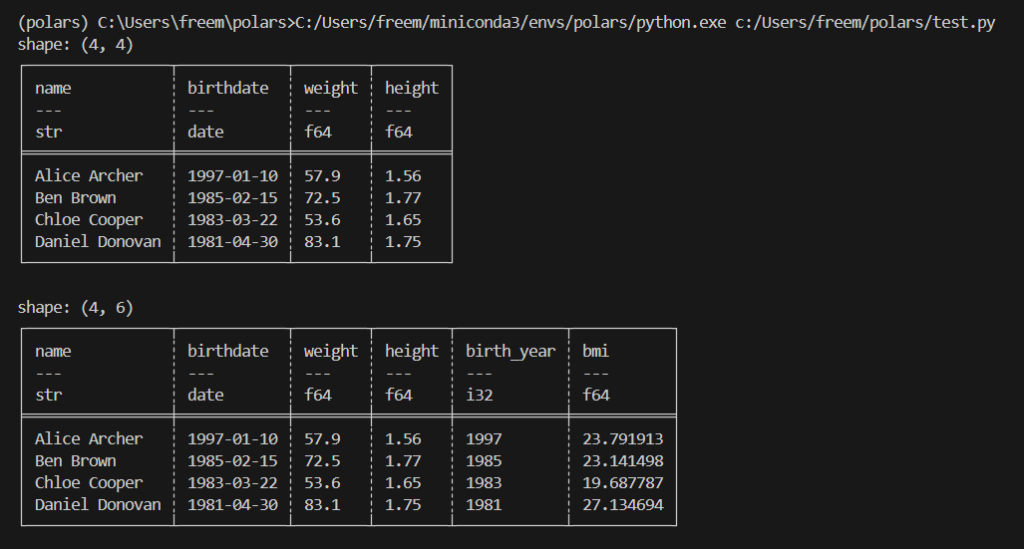Click the python.exe interpreter path text

511,23
